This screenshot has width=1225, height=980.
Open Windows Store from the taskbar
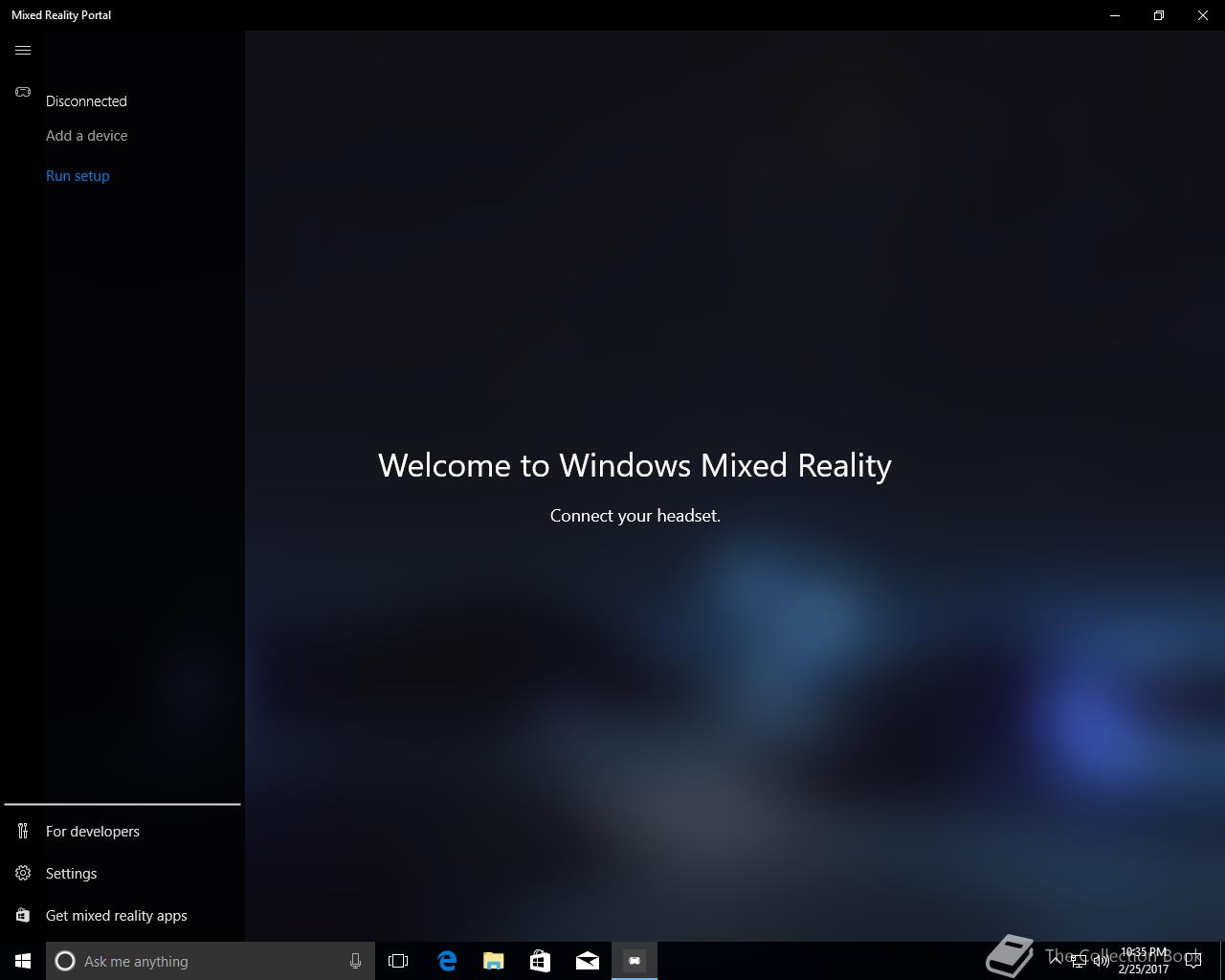541,961
